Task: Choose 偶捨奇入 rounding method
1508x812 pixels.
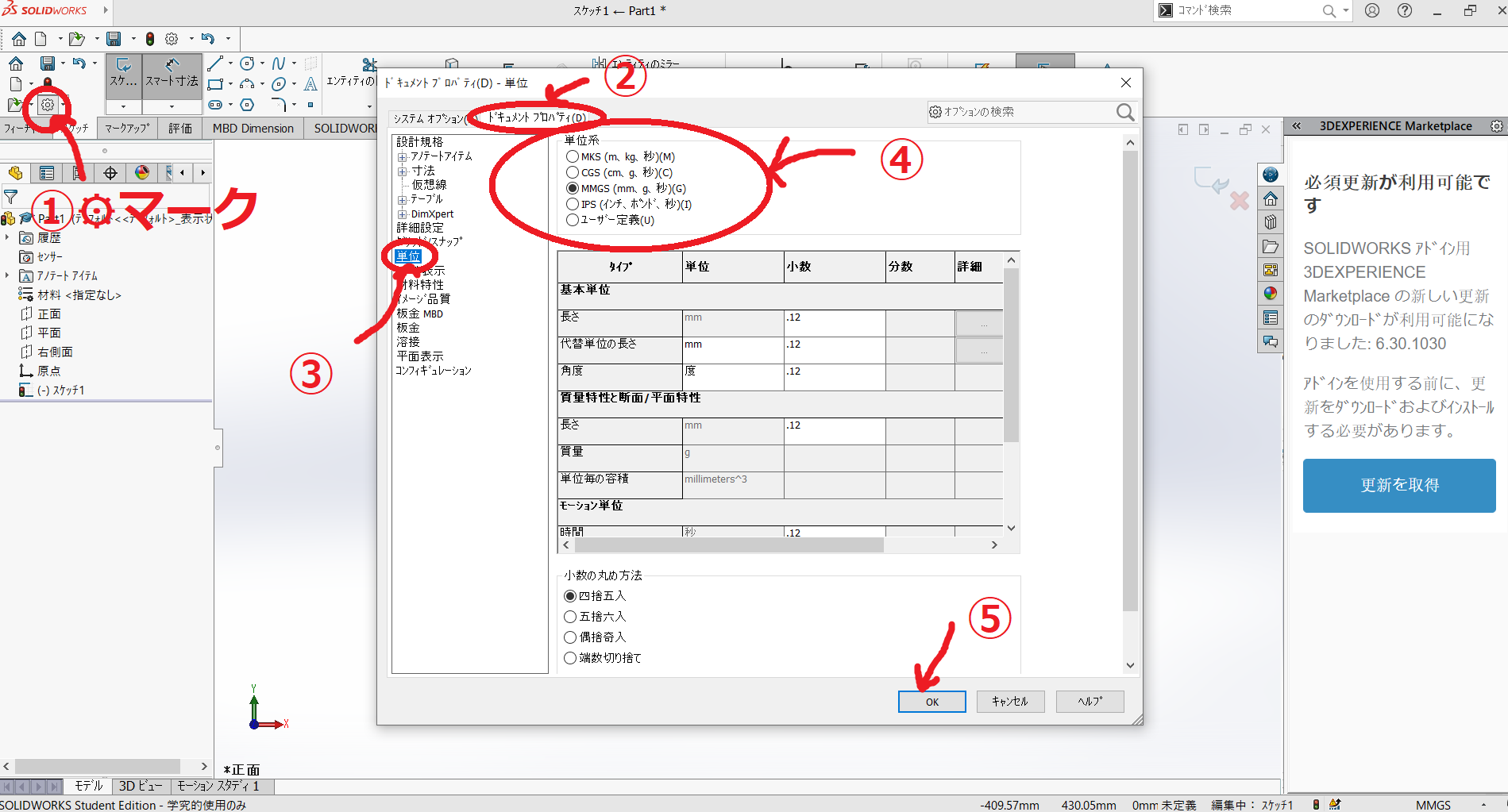Action: (x=570, y=637)
